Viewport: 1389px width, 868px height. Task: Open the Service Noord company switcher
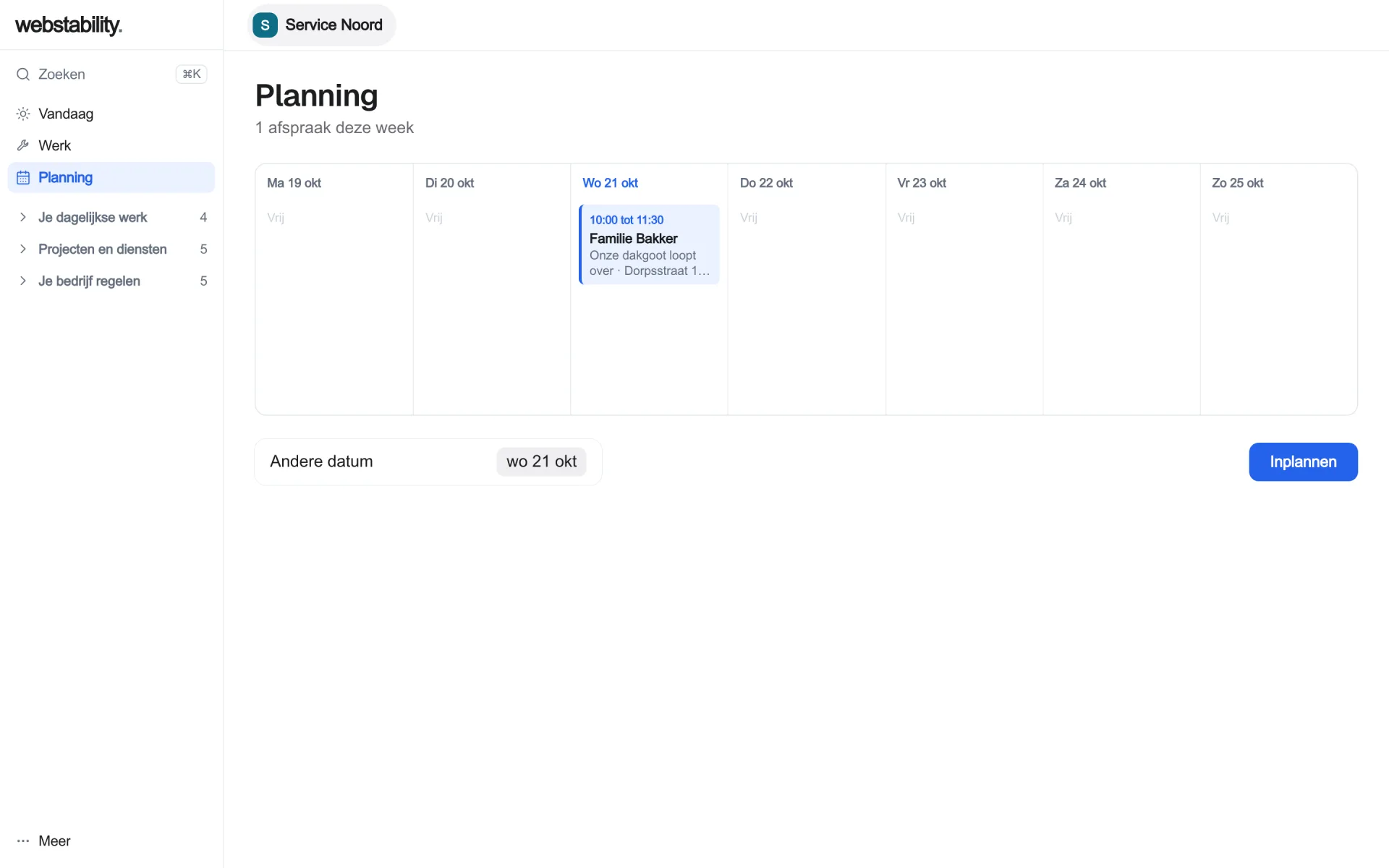[322, 25]
